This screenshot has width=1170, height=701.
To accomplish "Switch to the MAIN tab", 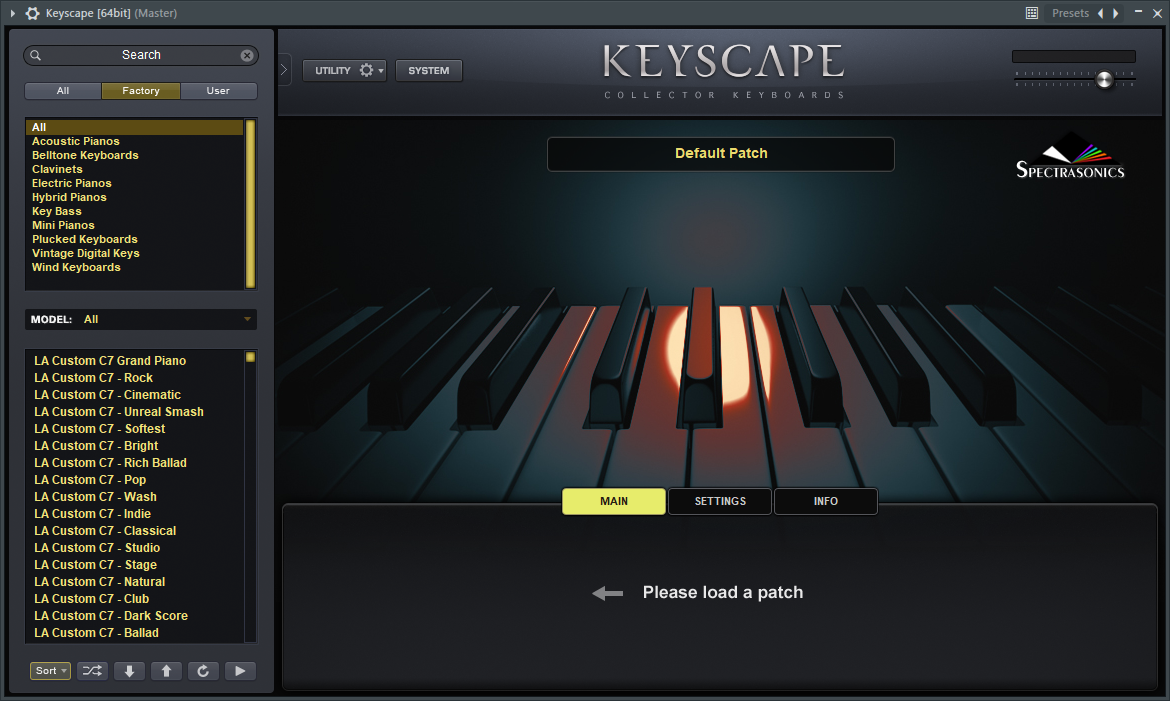I will 614,501.
